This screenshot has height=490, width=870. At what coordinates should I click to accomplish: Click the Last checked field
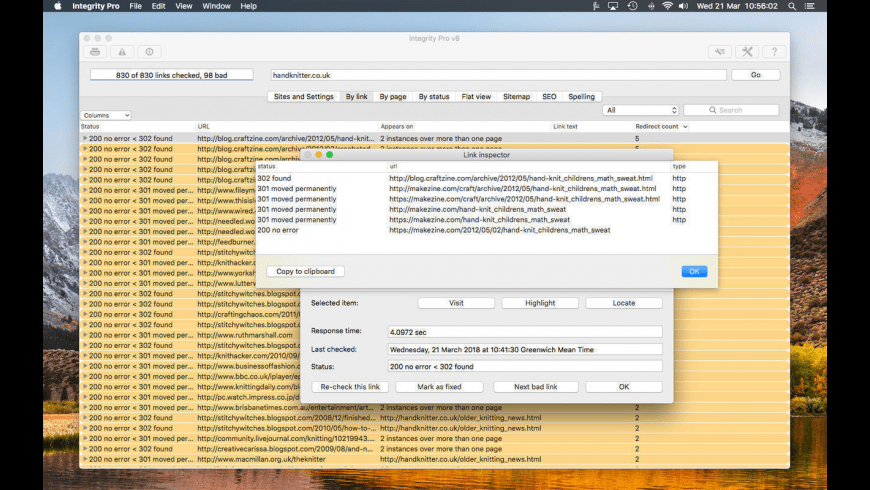pos(525,350)
